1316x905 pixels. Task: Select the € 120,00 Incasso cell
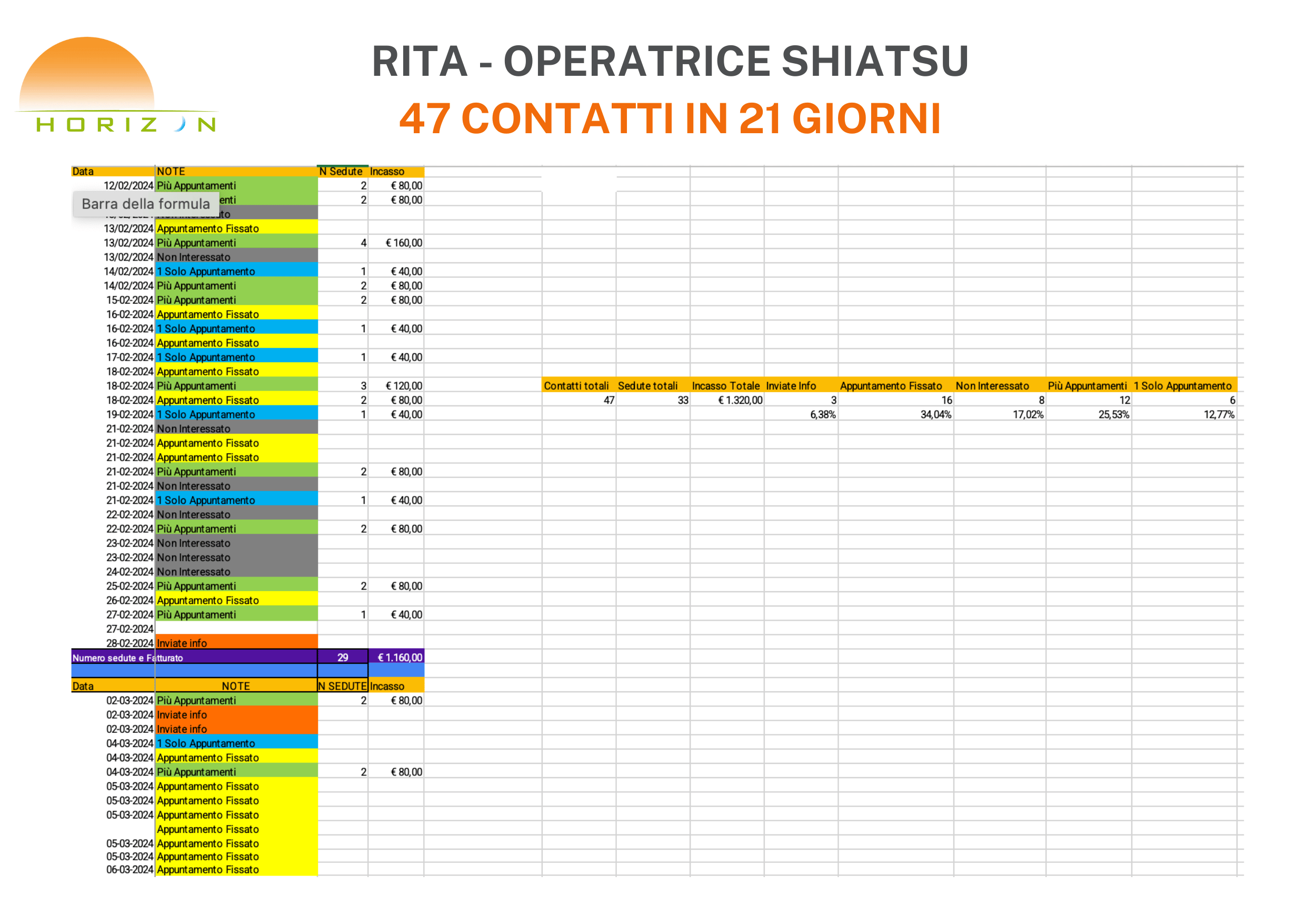pyautogui.click(x=403, y=386)
